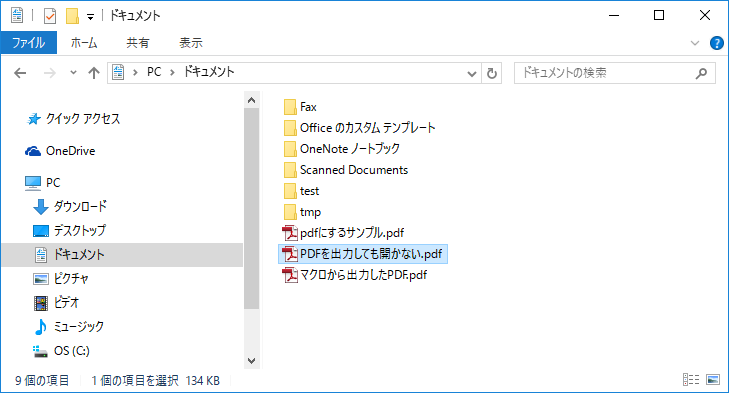Click the Properties icon in quick access toolbar
Screen dimensions: 729x393
point(50,16)
